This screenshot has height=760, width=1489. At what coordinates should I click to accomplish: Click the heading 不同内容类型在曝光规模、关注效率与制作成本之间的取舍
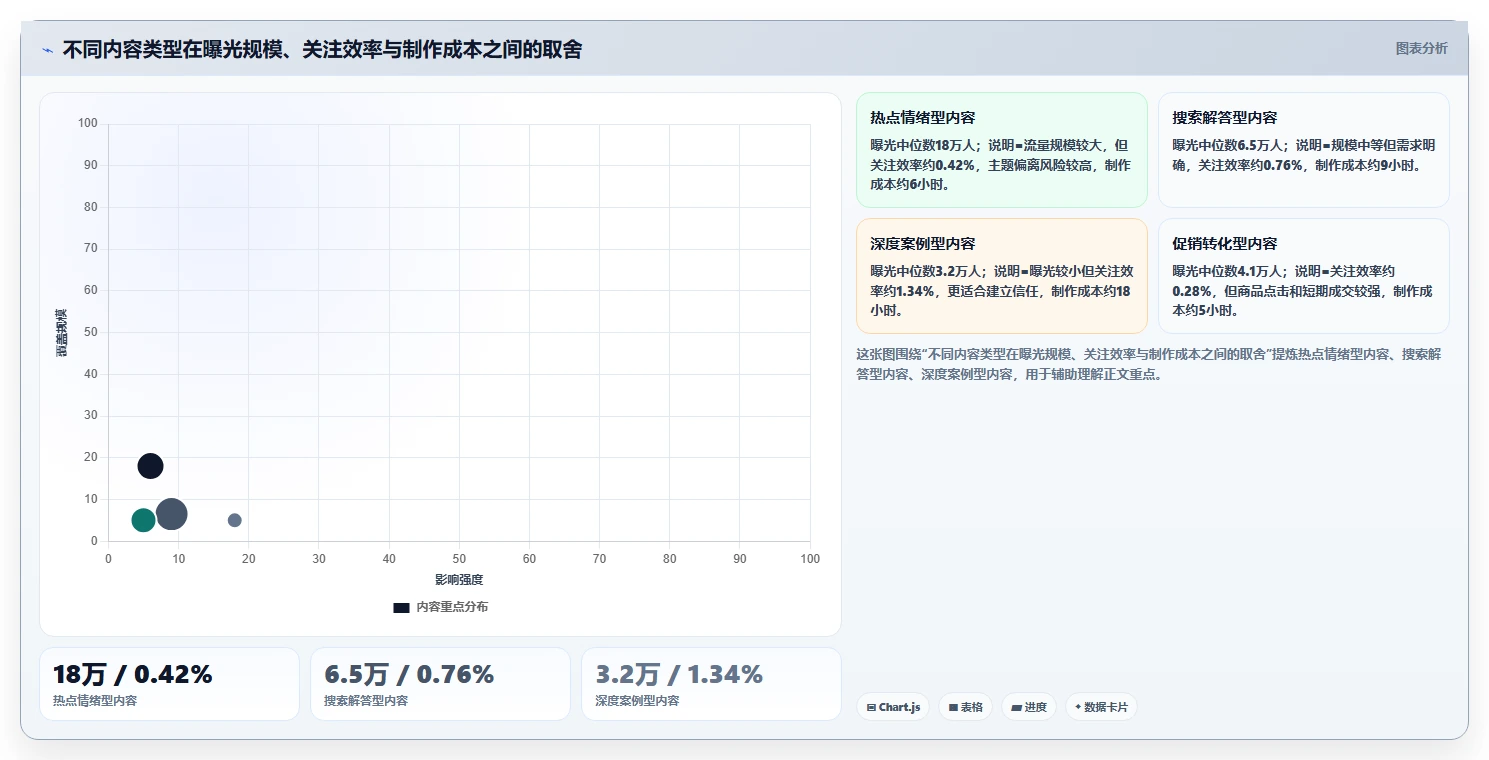click(322, 49)
